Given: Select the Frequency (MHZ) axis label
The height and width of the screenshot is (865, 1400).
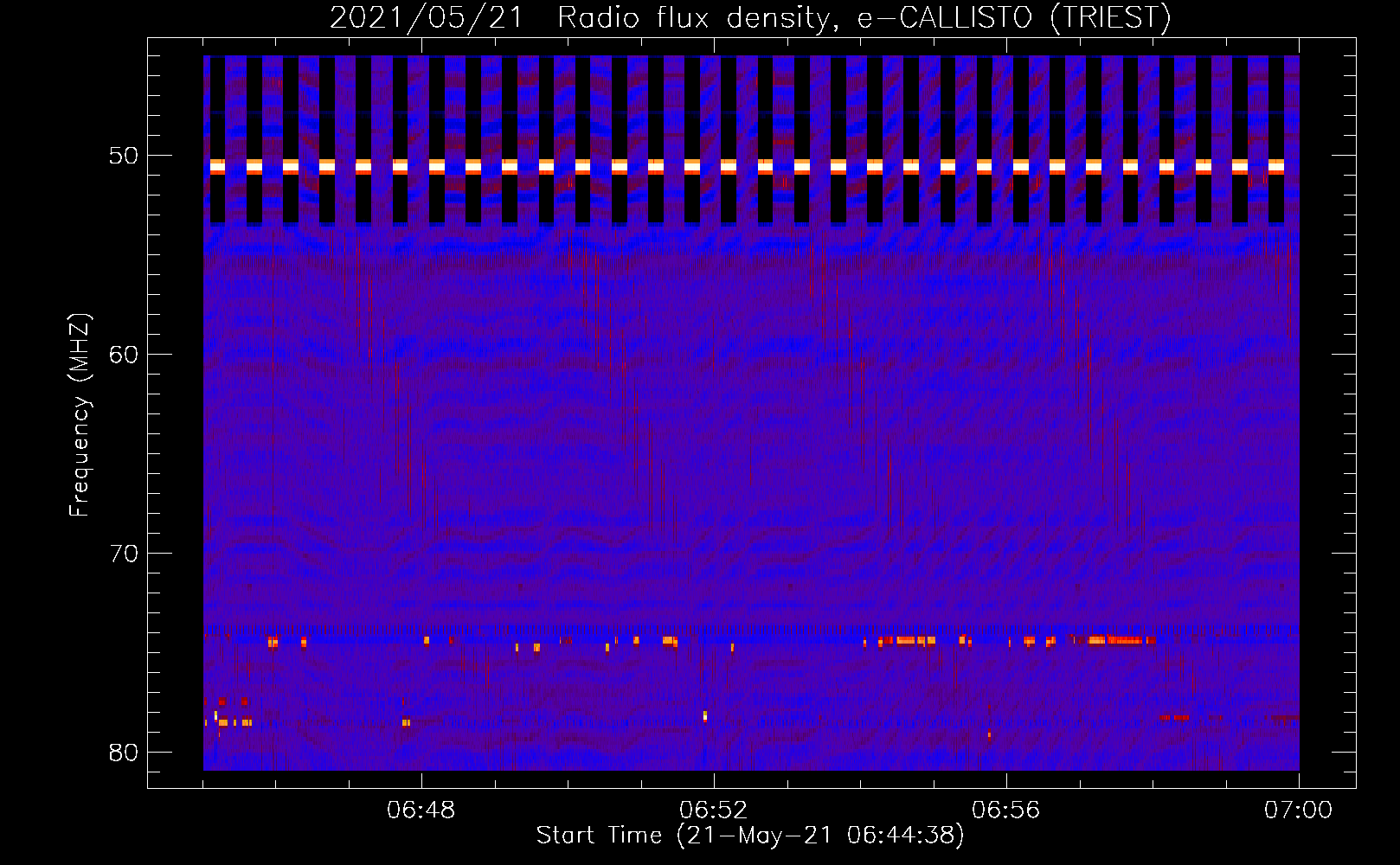Looking at the screenshot, I should [80, 415].
